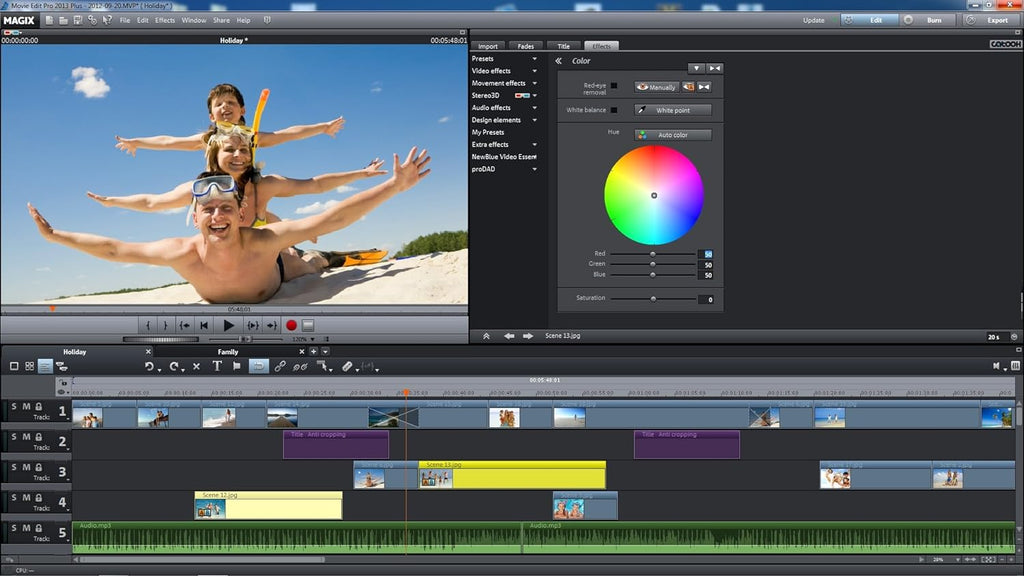The height and width of the screenshot is (576, 1024).
Task: Lock track 4 with padlock icon
Action: click(39, 498)
